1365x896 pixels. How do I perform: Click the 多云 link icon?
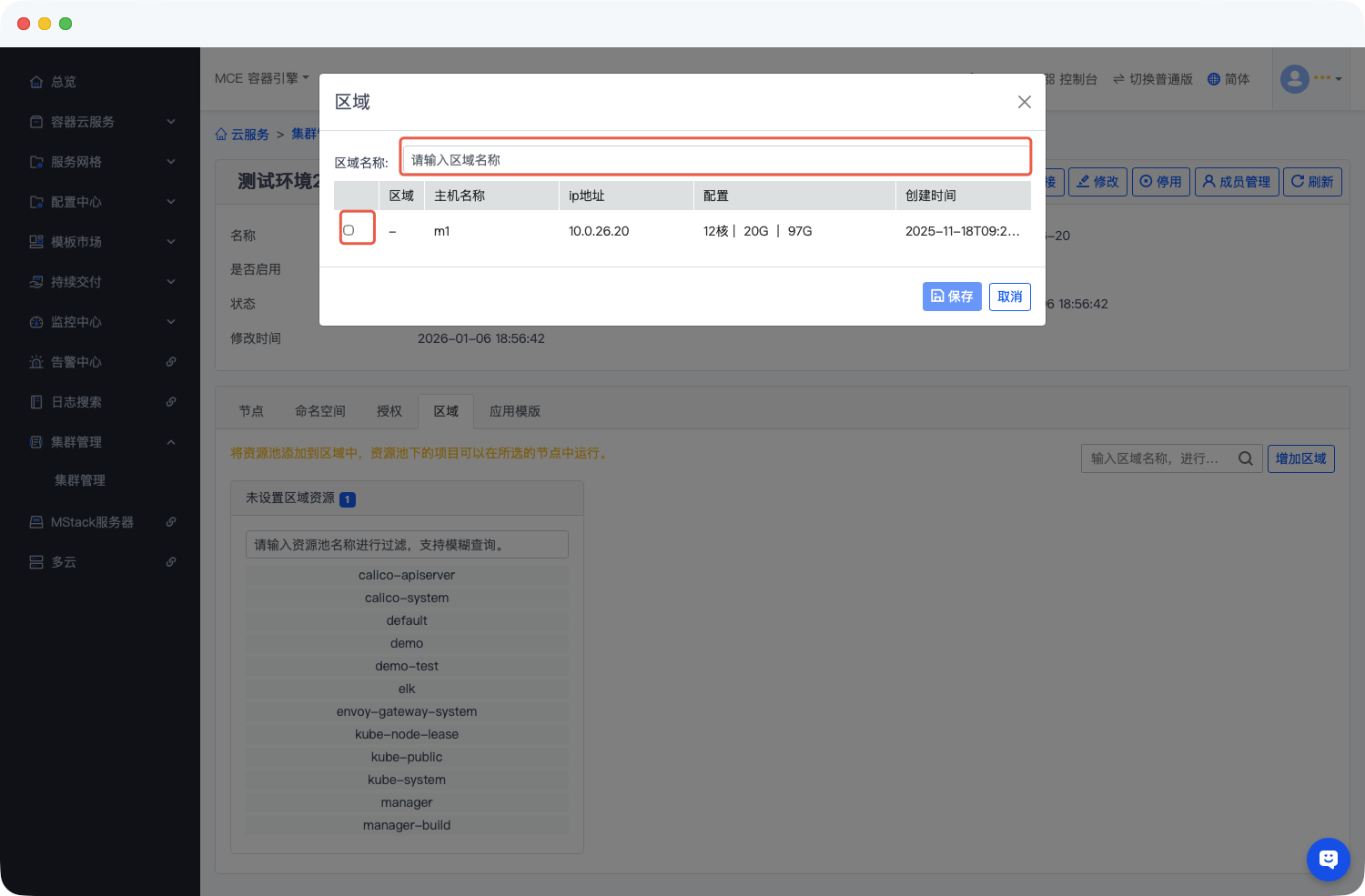[171, 562]
